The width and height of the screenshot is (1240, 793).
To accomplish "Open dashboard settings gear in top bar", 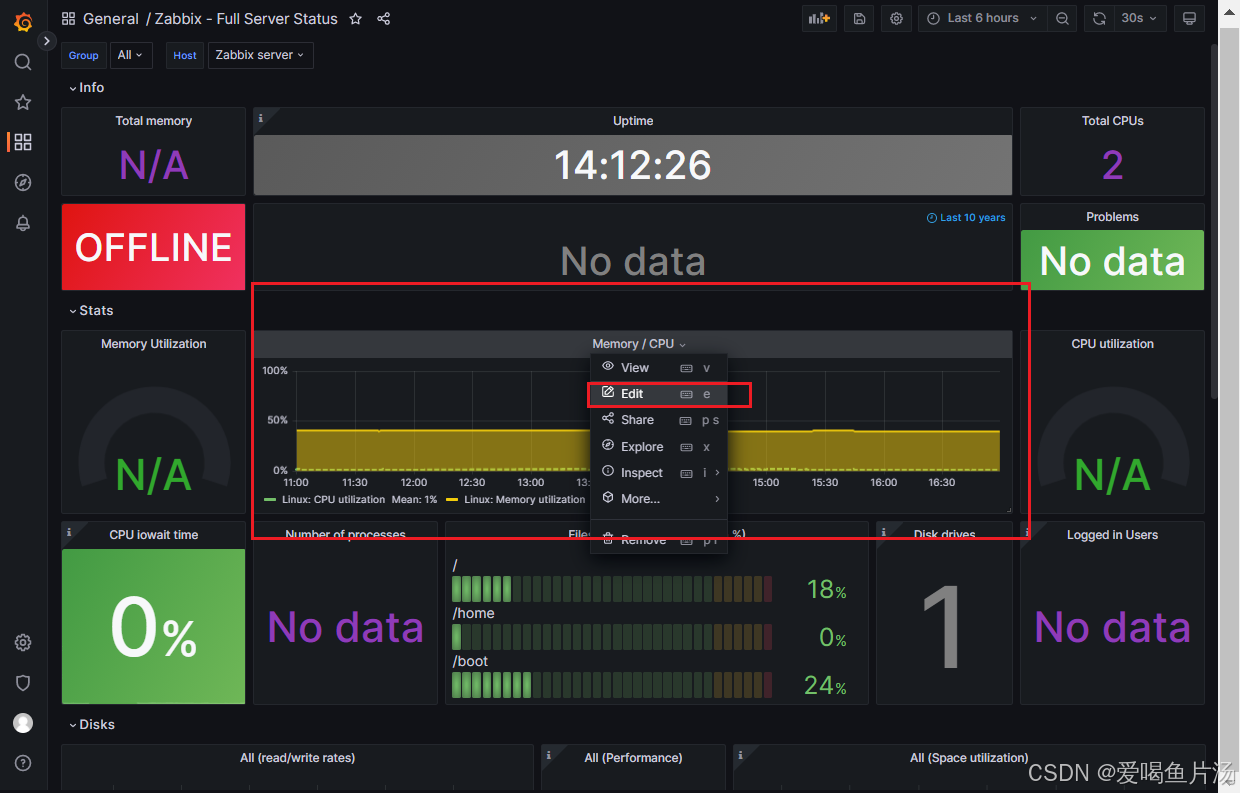I will 896,18.
